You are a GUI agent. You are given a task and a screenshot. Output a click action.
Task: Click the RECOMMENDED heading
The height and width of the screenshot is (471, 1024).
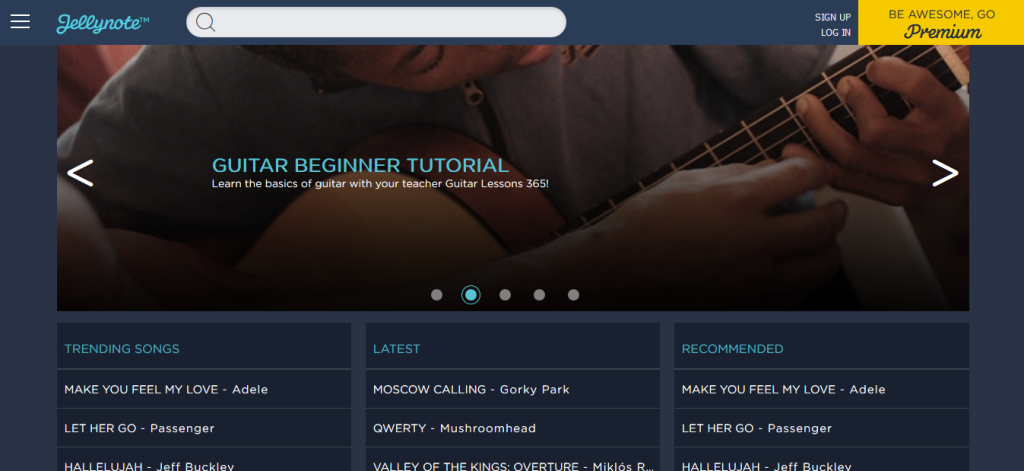click(732, 349)
